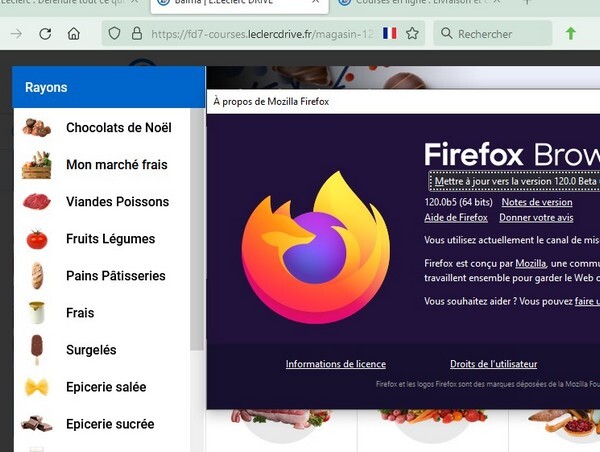
Task: Open the Droits de l'utilisateur link
Action: 494,364
